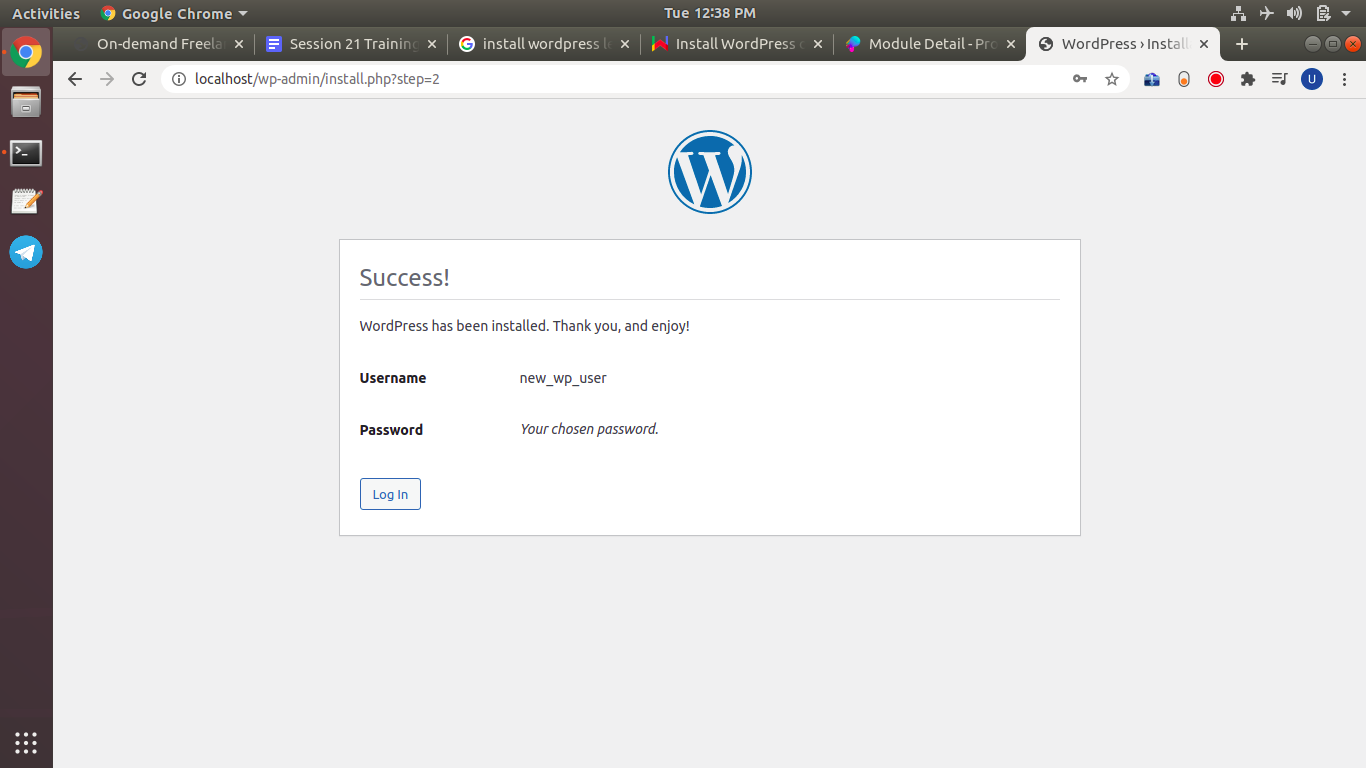This screenshot has width=1366, height=768.
Task: Close the Session 21 Training tab
Action: 432,44
